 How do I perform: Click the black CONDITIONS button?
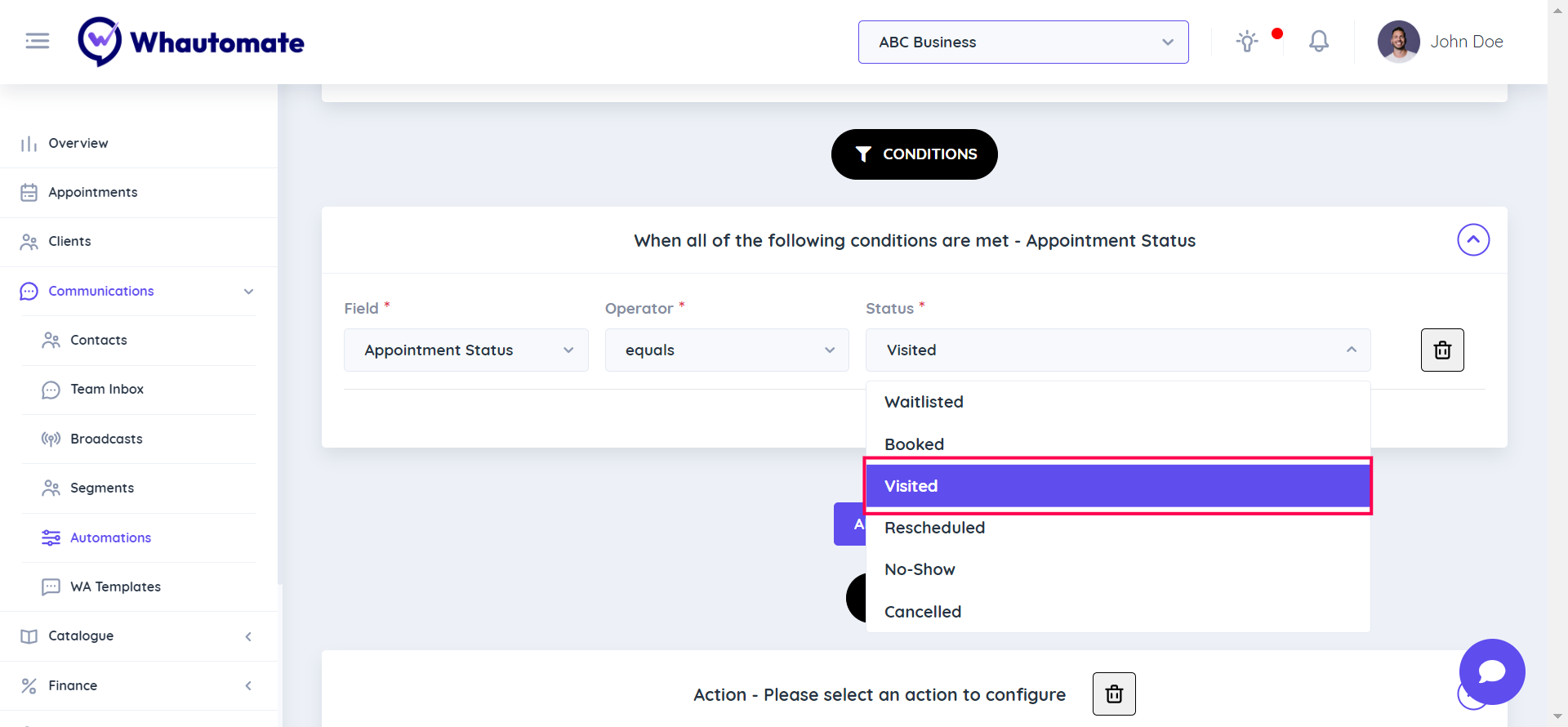pos(914,154)
